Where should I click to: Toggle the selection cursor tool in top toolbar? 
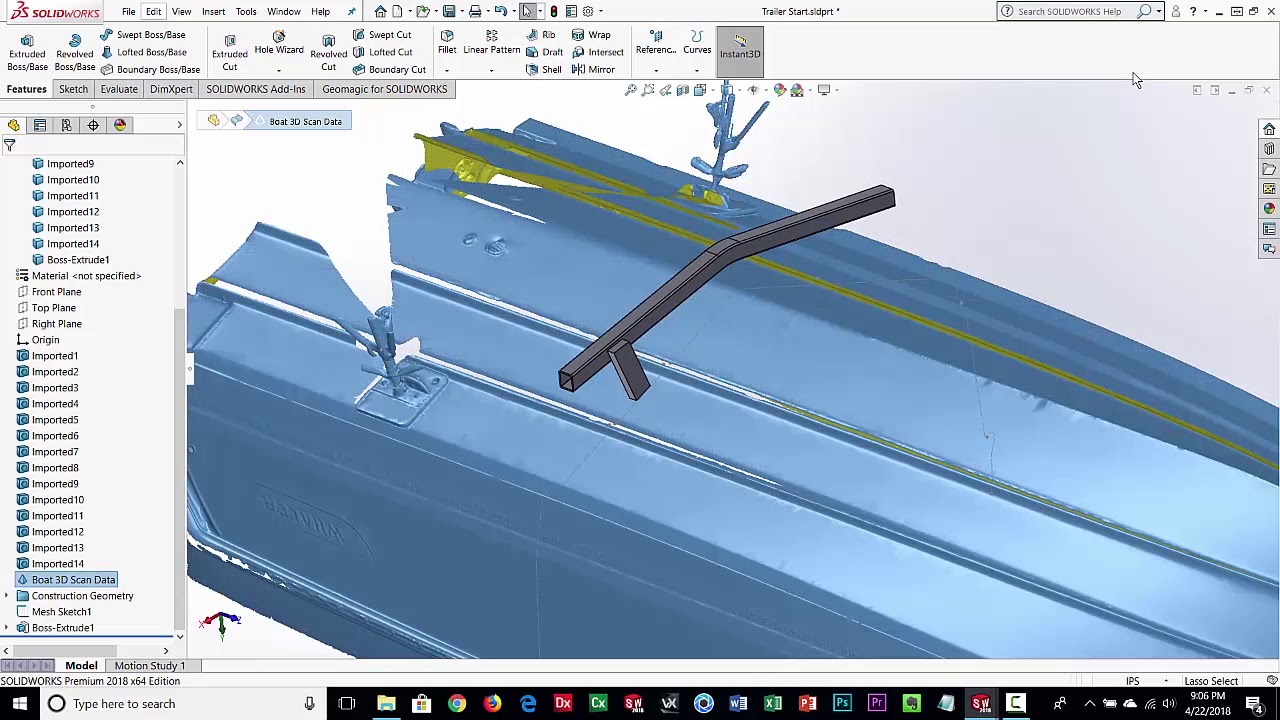click(527, 11)
